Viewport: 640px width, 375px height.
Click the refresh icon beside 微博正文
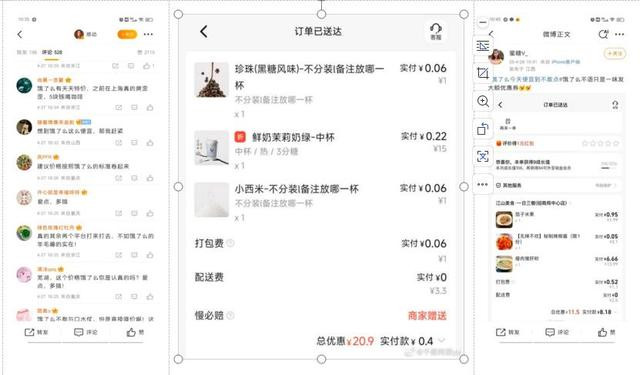tap(603, 34)
